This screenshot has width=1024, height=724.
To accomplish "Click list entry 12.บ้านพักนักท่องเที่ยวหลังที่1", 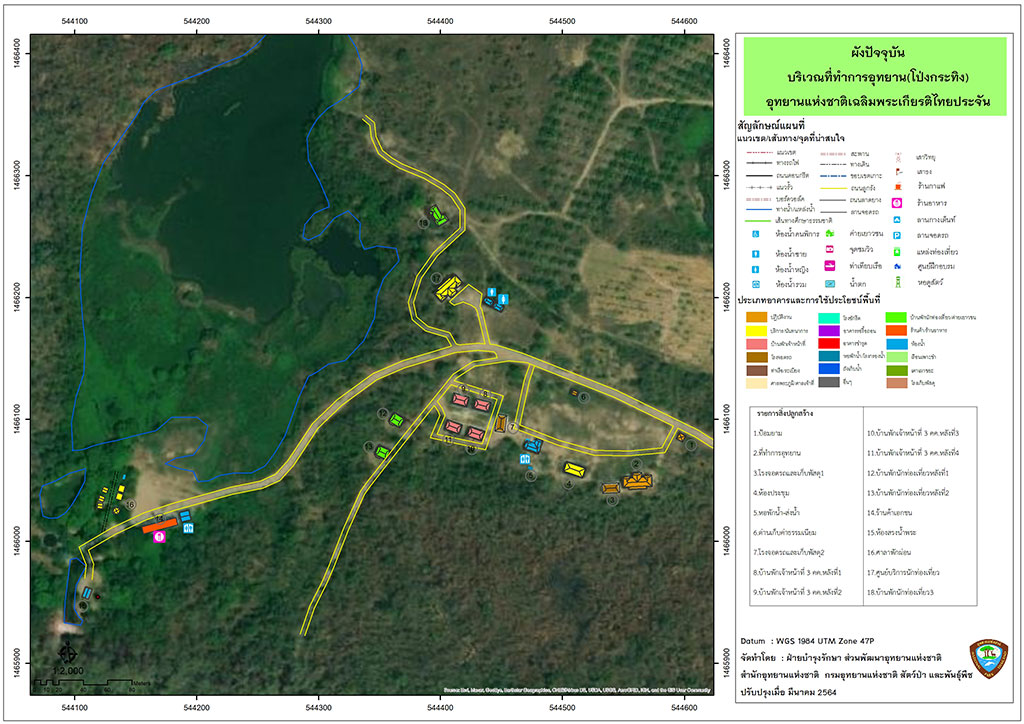I will click(908, 473).
